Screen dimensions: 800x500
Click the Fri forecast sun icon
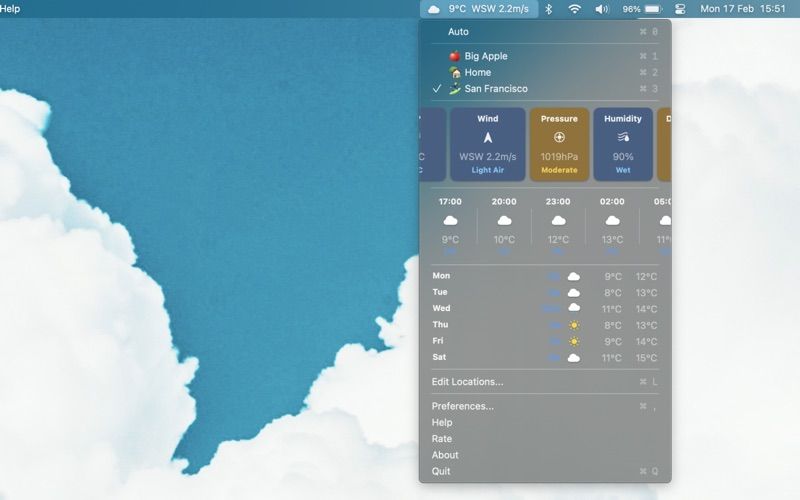[574, 341]
